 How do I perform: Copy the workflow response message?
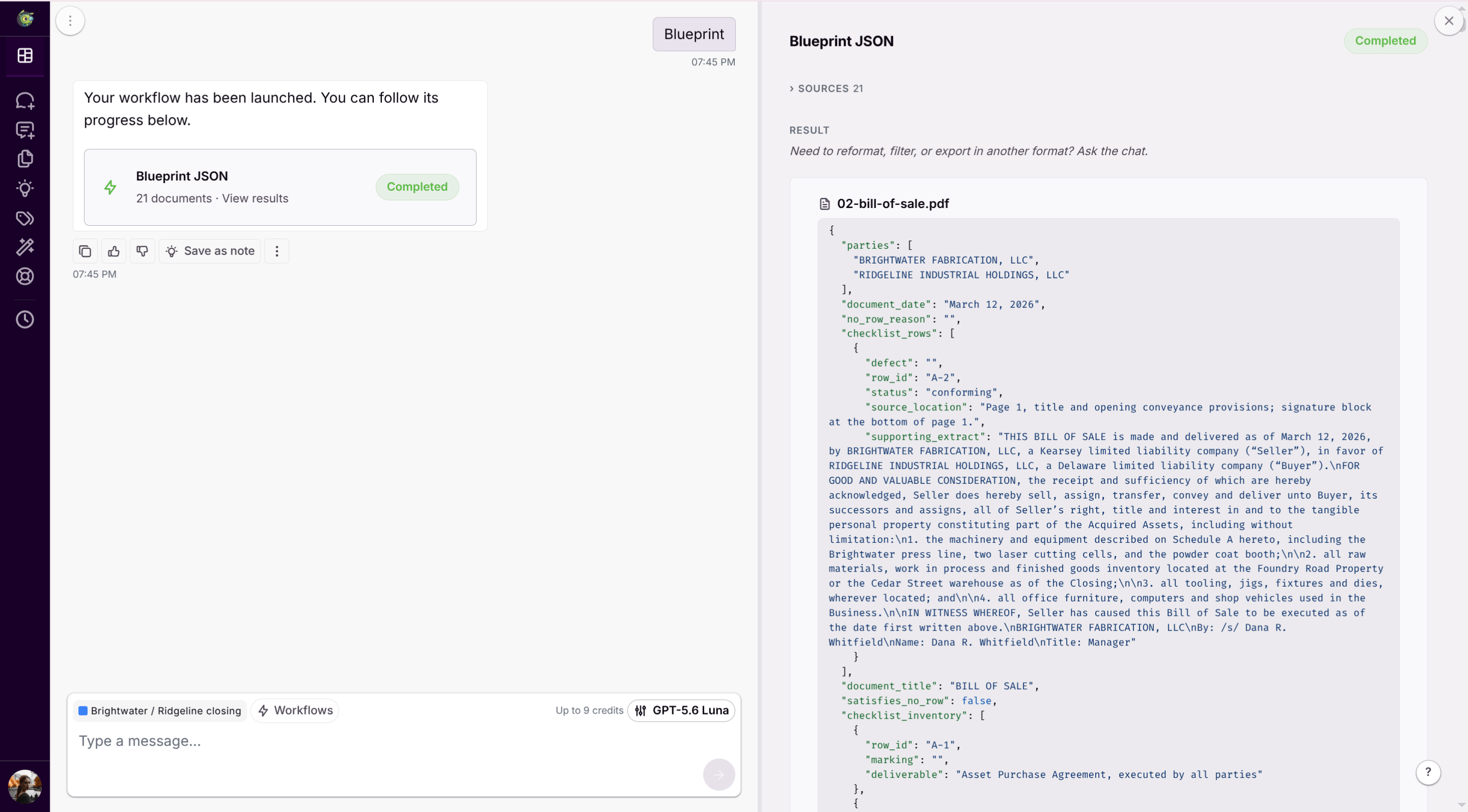(85, 251)
